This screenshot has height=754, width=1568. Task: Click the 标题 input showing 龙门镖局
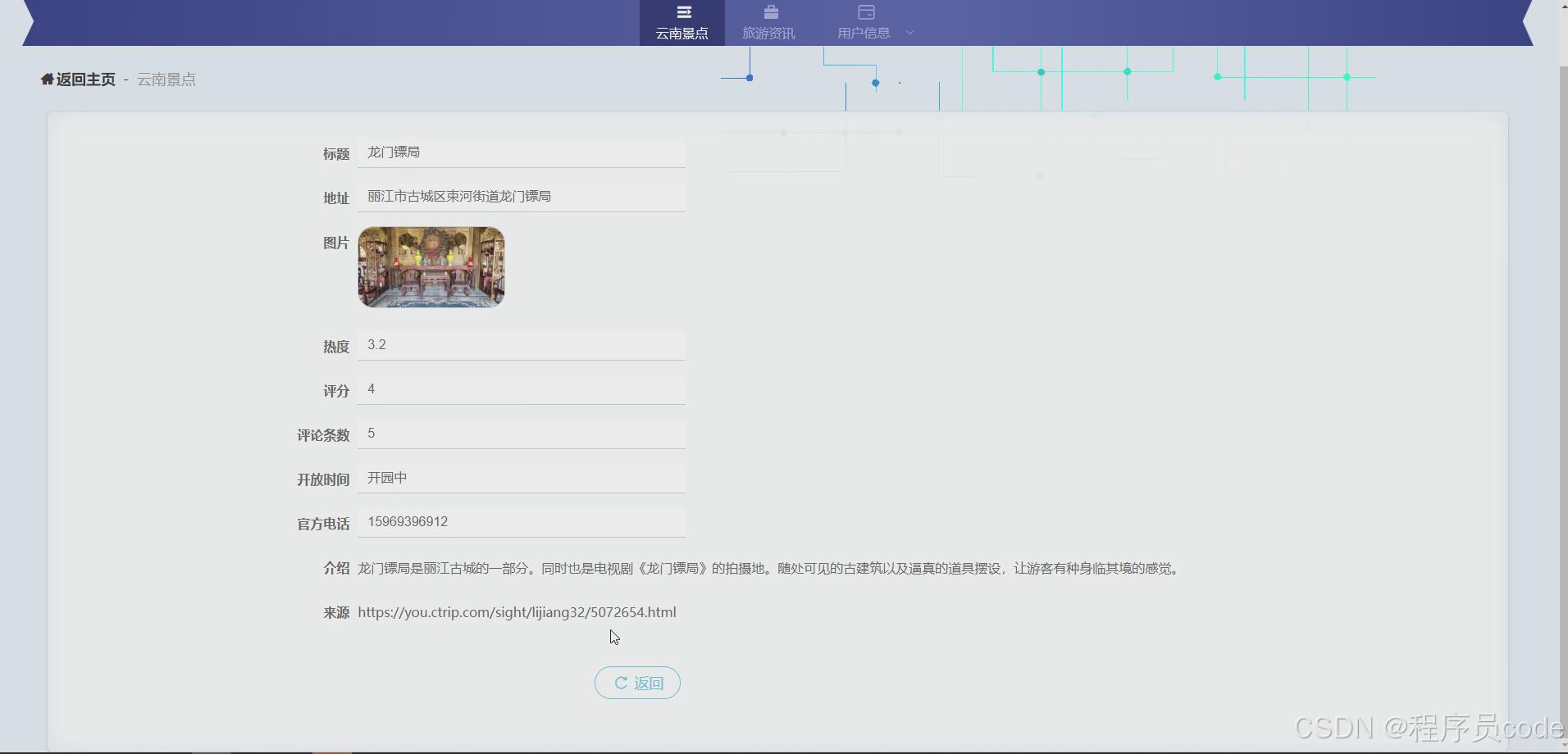pyautogui.click(x=521, y=152)
